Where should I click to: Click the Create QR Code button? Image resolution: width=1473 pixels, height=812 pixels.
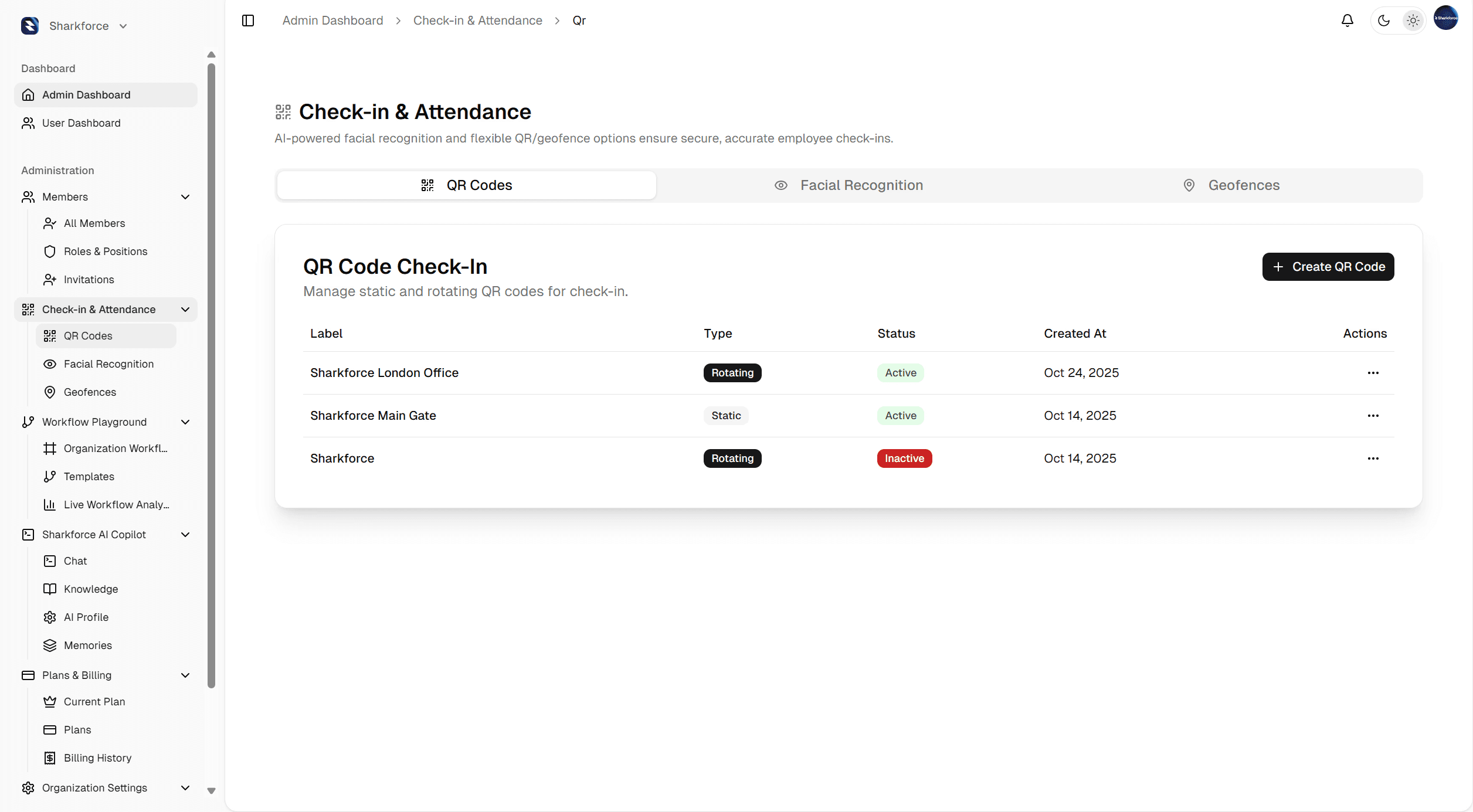pos(1328,266)
